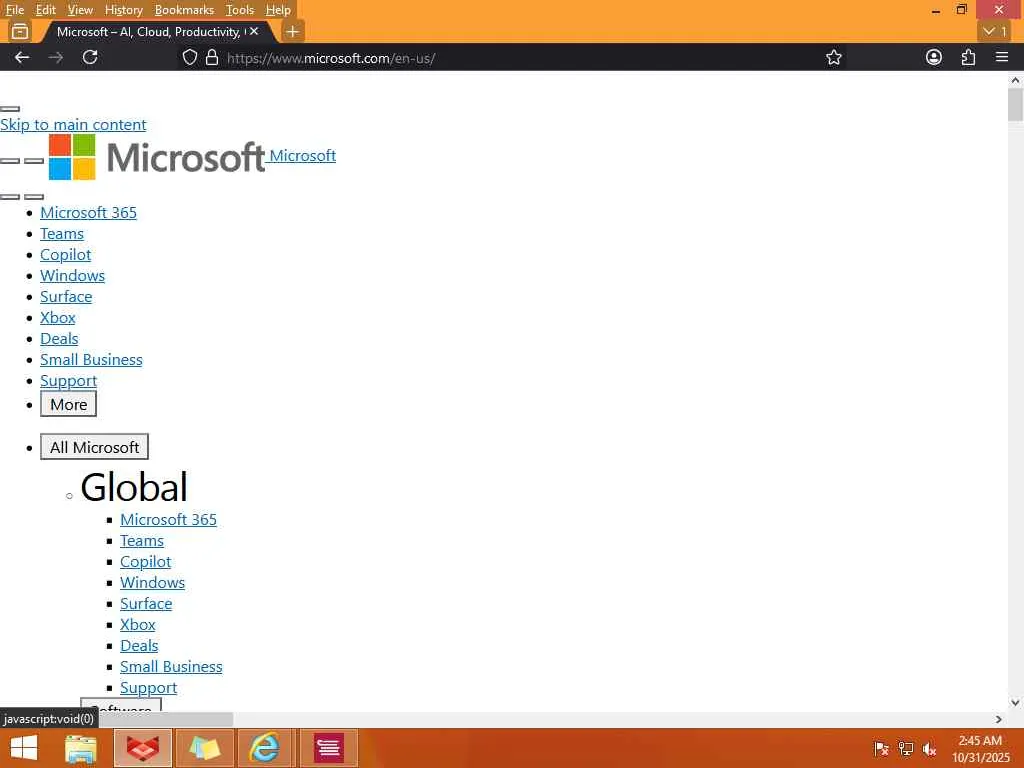
Task: Open Deals link in top list
Action: pyautogui.click(x=59, y=338)
